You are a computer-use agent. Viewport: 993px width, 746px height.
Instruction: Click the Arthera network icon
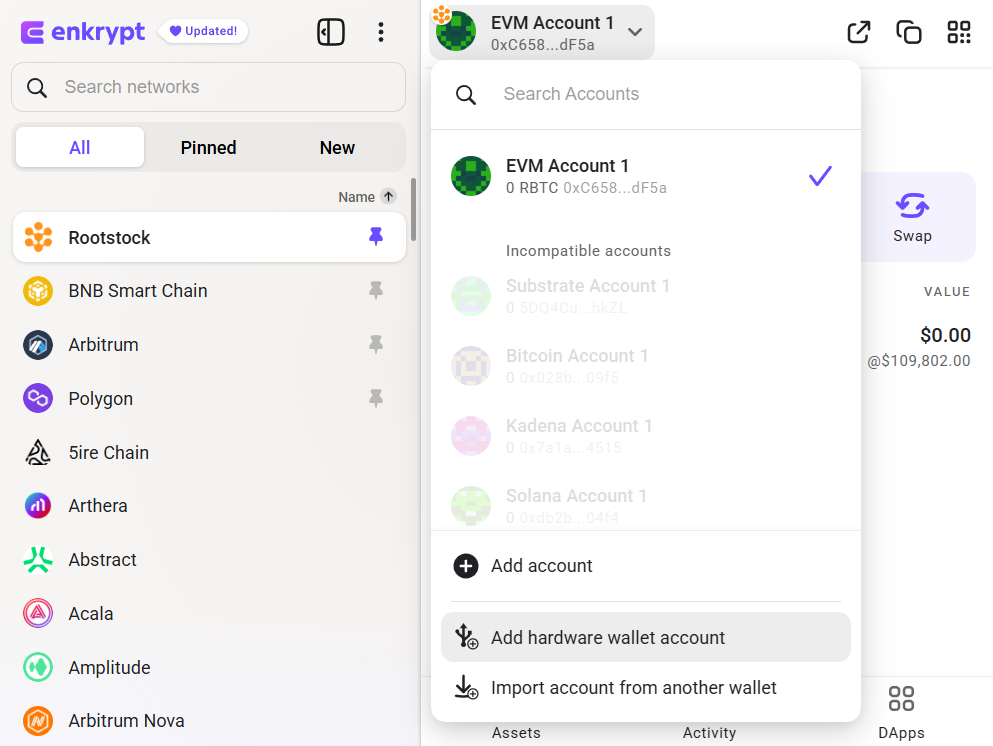38,506
